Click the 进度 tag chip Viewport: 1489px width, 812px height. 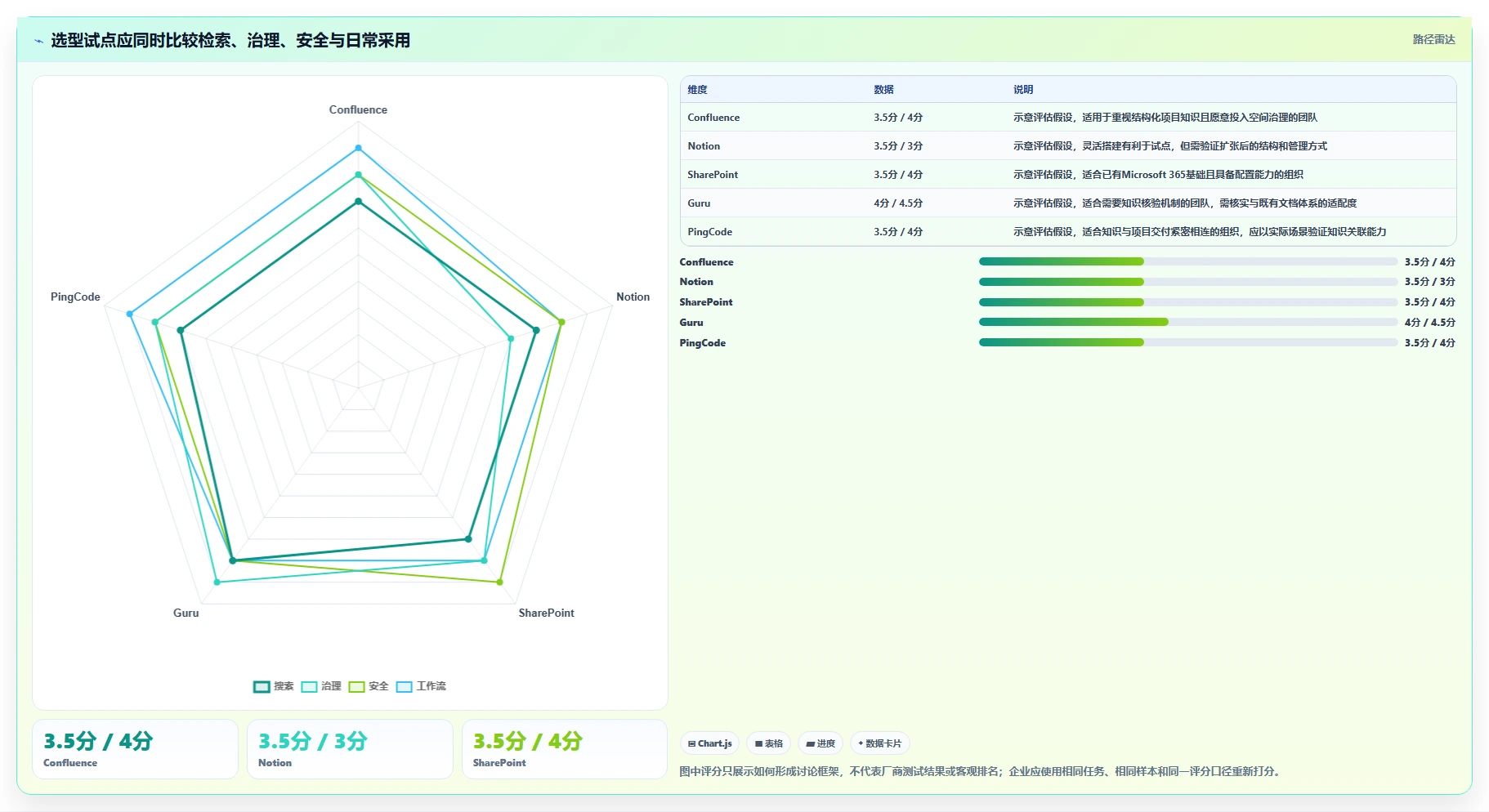click(821, 743)
